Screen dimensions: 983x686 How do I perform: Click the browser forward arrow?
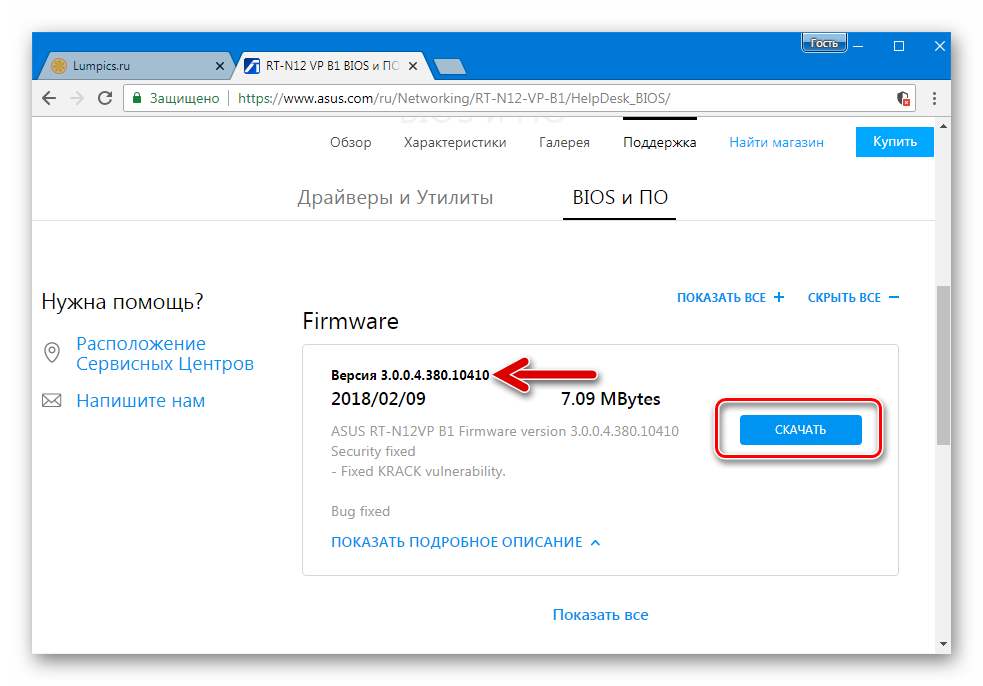point(76,98)
